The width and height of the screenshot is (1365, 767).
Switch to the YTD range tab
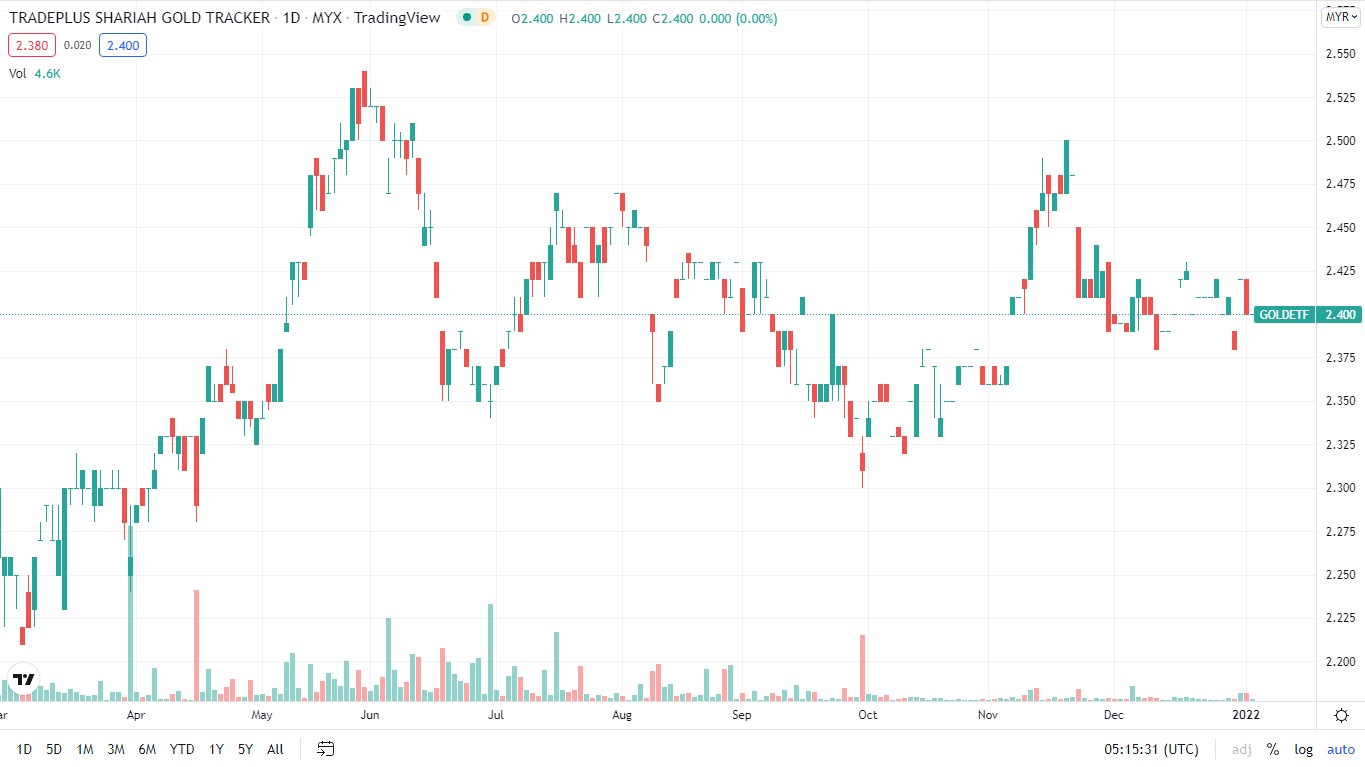tap(181, 749)
